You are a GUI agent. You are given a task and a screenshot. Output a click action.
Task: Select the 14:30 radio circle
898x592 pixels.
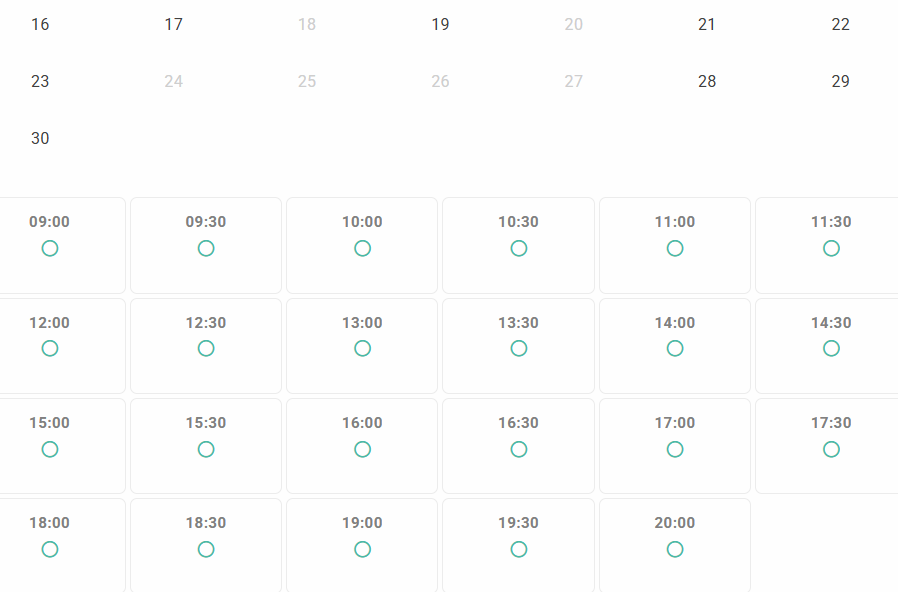coord(831,348)
